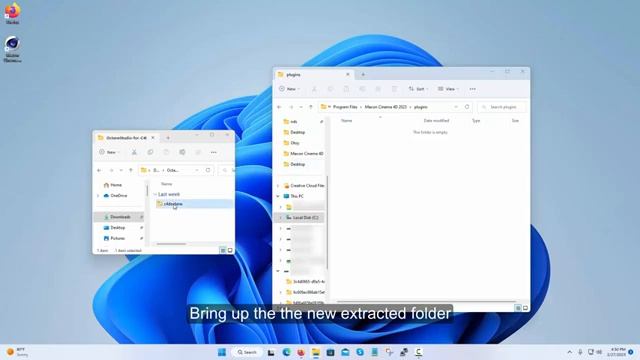The width and height of the screenshot is (640, 360).
Task: Click plugins breadcrumb in address bar
Action: (420, 107)
